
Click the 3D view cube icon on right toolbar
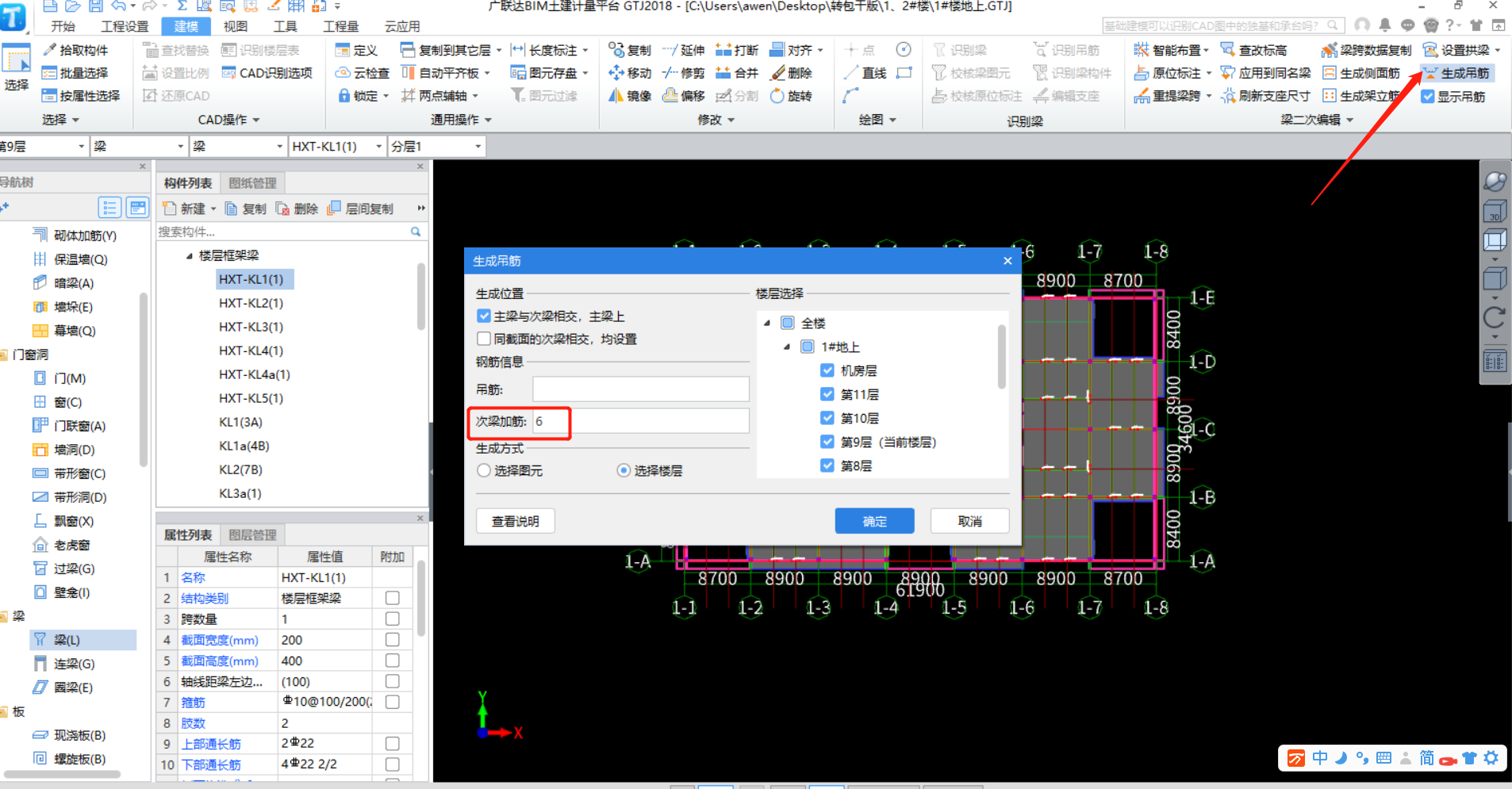tap(1495, 211)
